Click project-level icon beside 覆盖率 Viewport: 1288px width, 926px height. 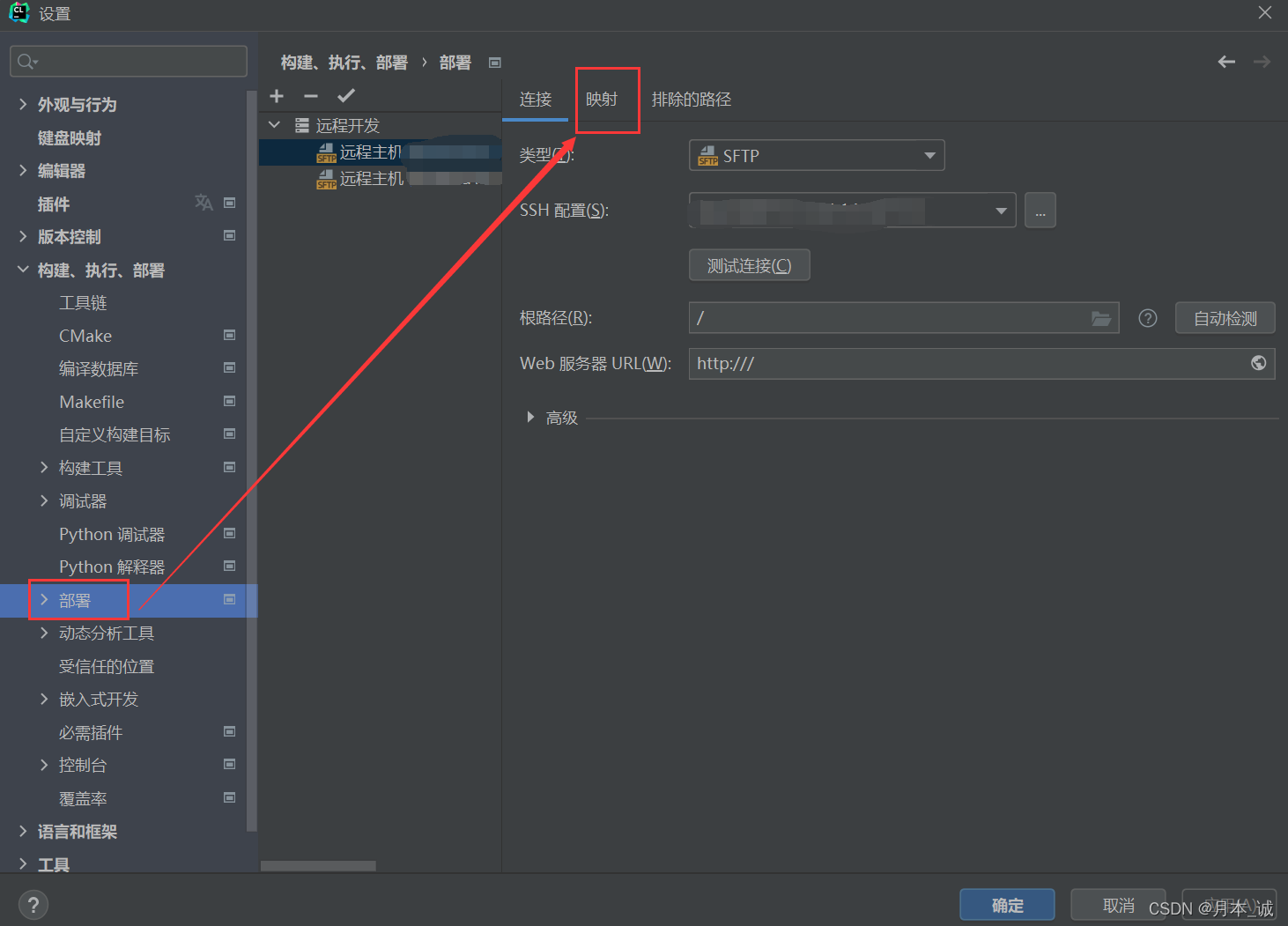coord(230,797)
